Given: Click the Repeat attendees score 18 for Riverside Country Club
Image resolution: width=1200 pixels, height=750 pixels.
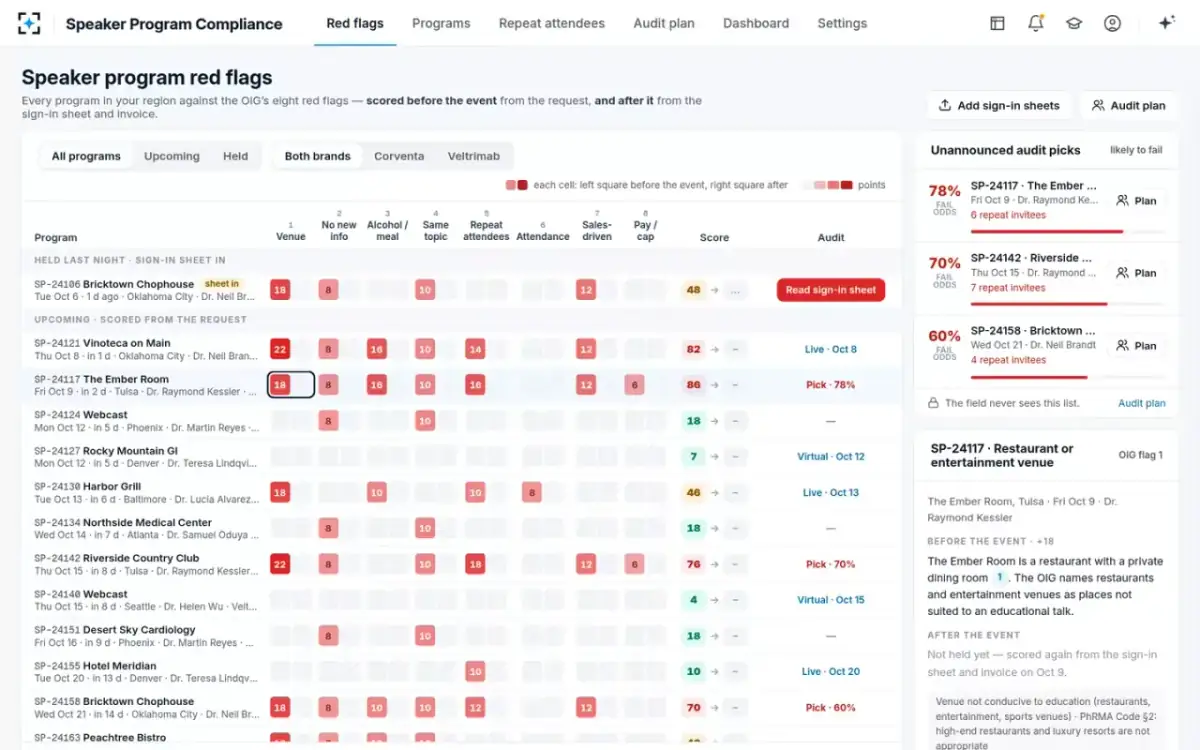Looking at the screenshot, I should [x=475, y=564].
